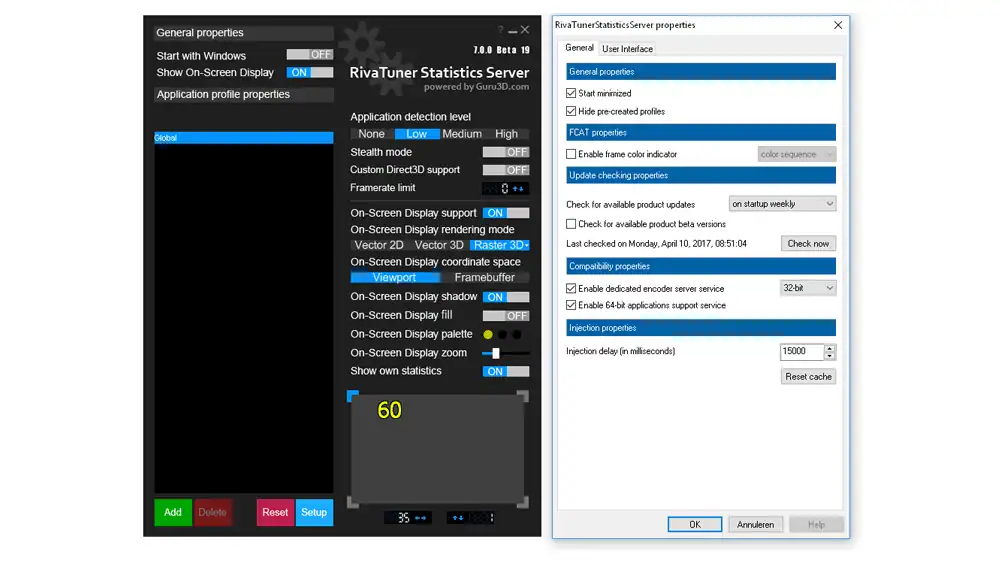This screenshot has width=999, height=561.
Task: Set detection level to High
Action: pos(507,134)
